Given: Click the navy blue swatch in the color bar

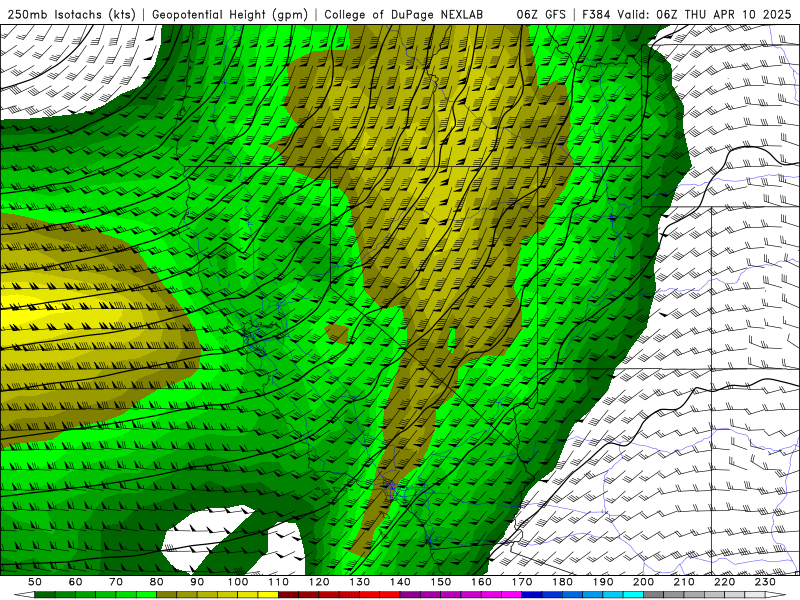Looking at the screenshot, I should click(x=532, y=595).
